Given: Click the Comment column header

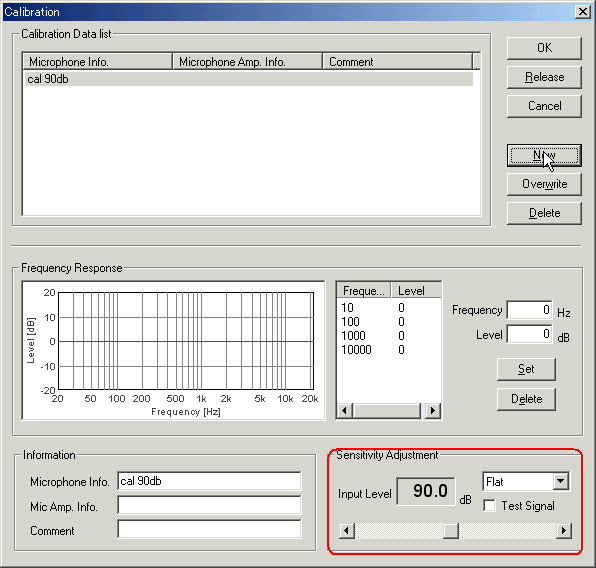Looking at the screenshot, I should tap(397, 62).
